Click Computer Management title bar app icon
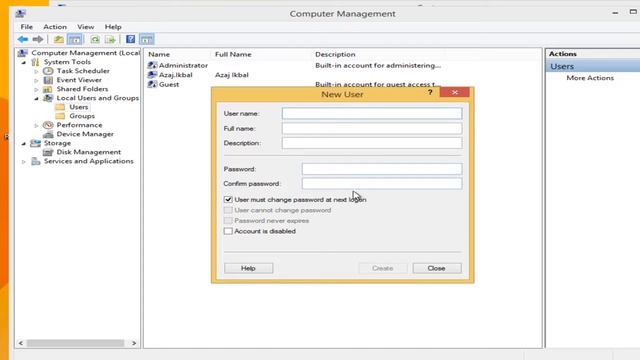This screenshot has width=640, height=360. point(20,13)
